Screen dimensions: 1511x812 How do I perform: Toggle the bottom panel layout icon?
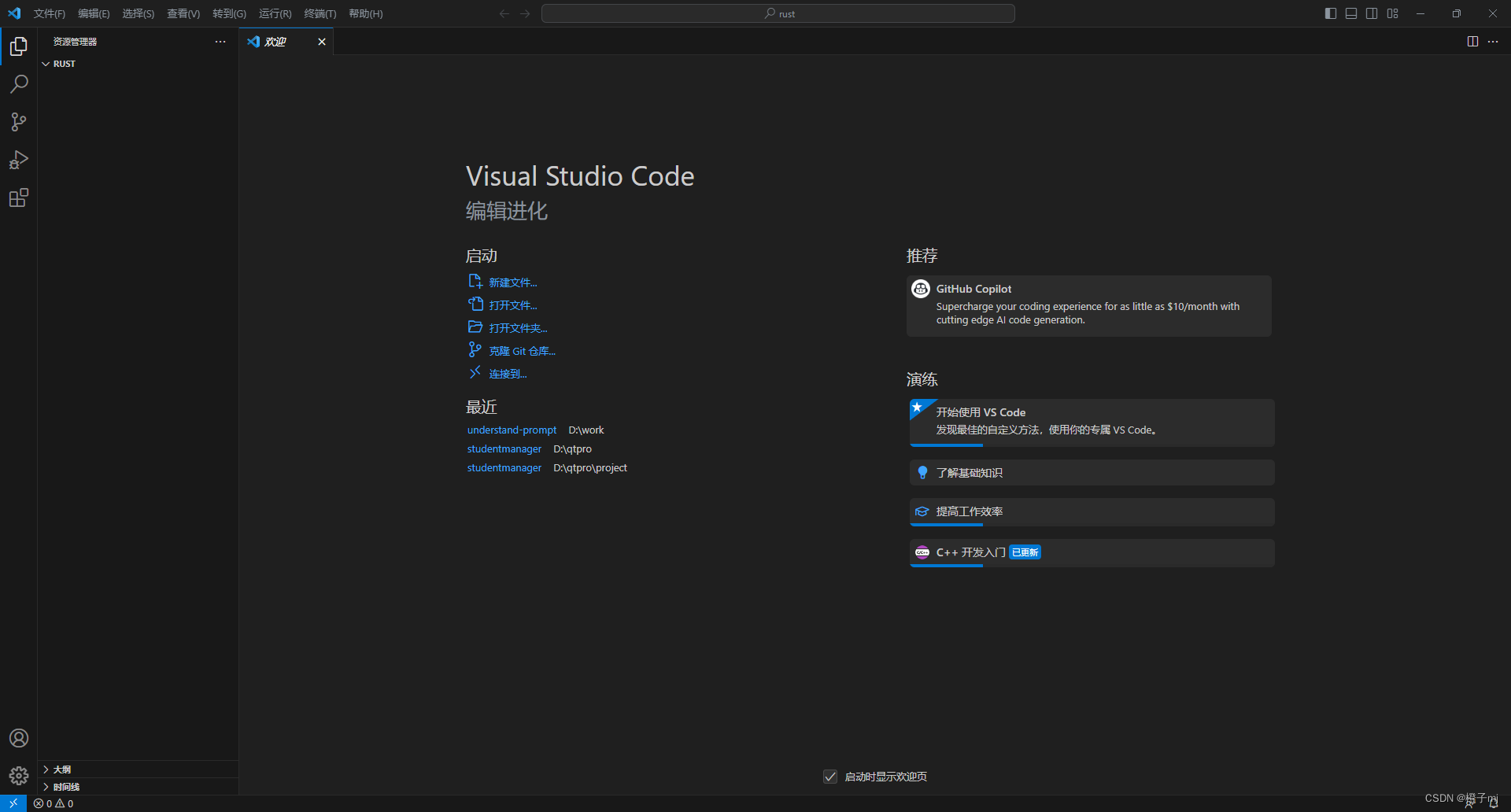pyautogui.click(x=1351, y=13)
